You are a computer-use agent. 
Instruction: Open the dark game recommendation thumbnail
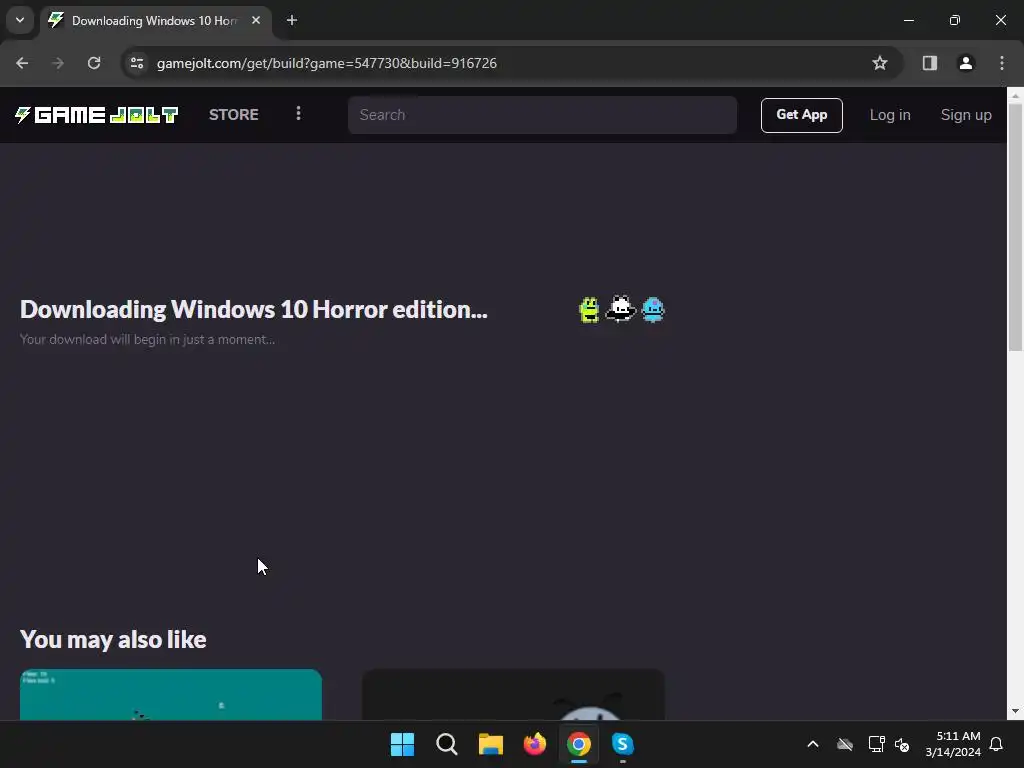point(513,694)
